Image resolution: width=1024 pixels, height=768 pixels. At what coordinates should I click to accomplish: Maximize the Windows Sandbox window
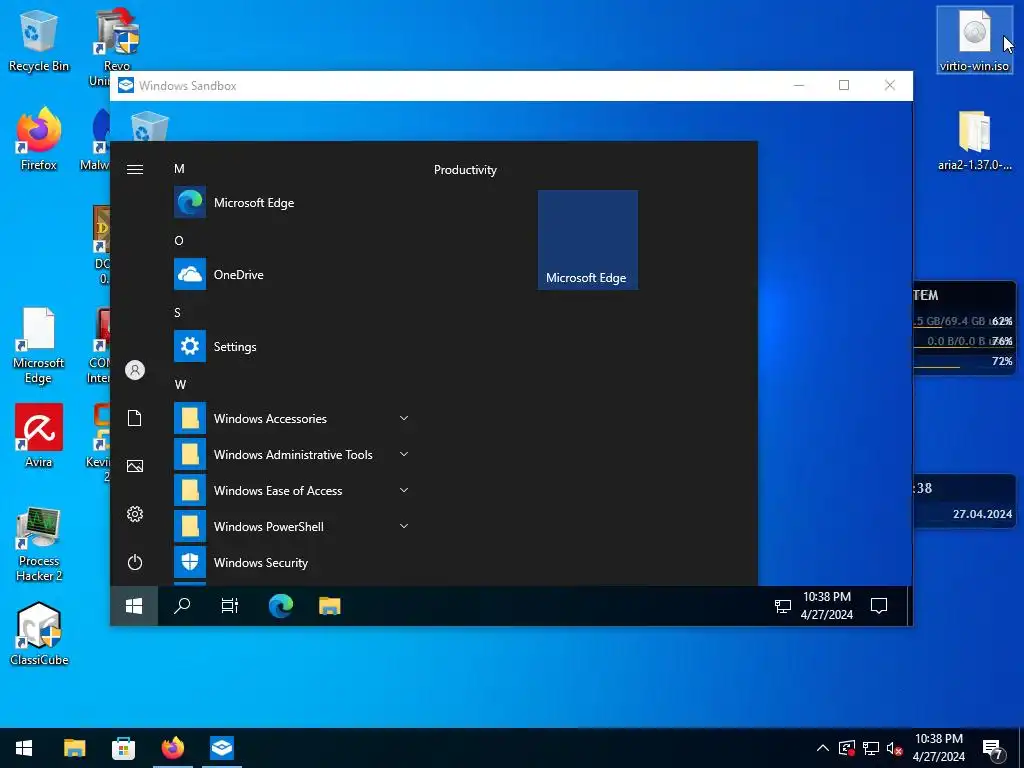[844, 86]
